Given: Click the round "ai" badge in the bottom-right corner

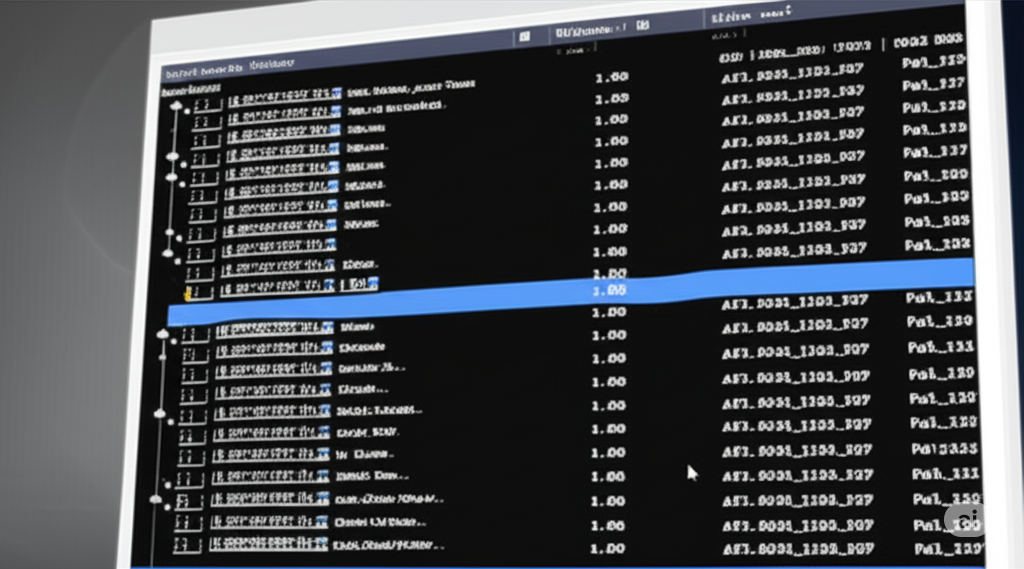Looking at the screenshot, I should pos(966,520).
